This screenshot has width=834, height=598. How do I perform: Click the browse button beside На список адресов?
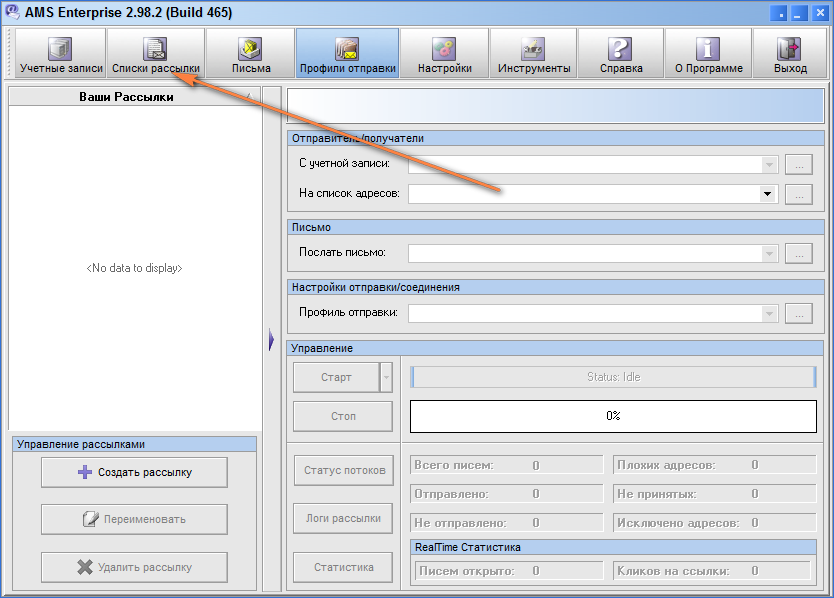799,194
